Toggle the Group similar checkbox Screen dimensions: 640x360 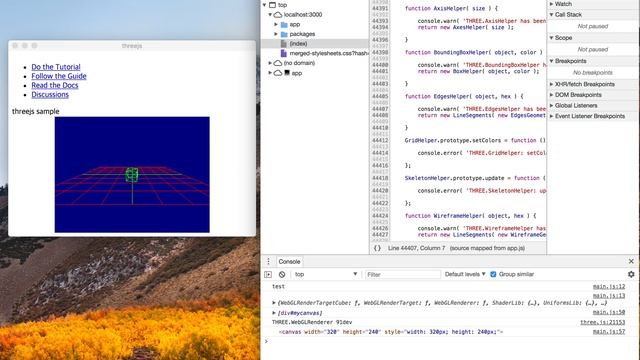(493, 274)
